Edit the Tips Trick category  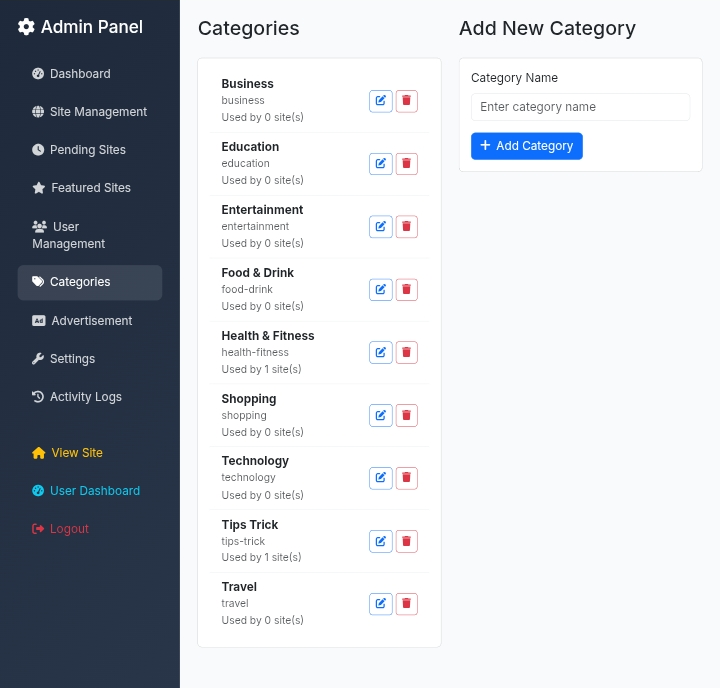point(381,541)
